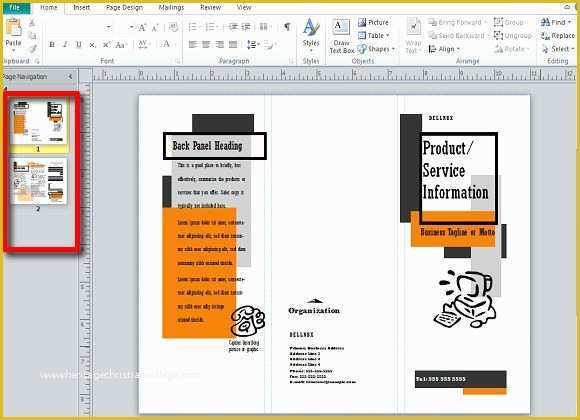
Task: Center the text alignment
Action: (206, 45)
